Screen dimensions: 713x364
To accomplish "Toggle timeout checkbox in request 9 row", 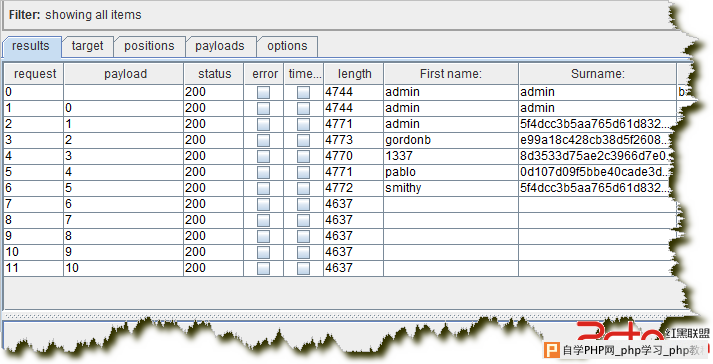I will tap(303, 236).
